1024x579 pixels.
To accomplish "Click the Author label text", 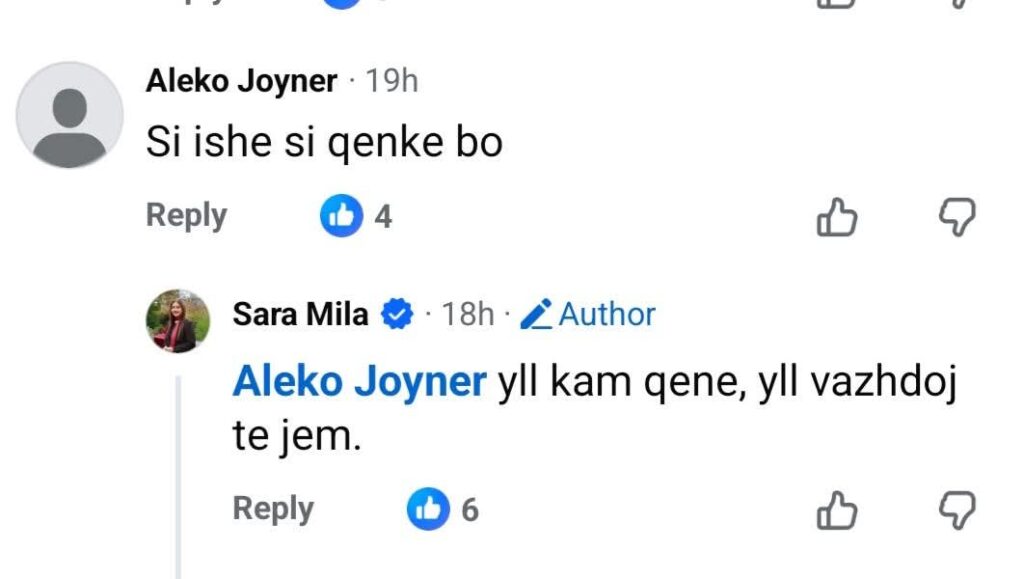I will 607,316.
